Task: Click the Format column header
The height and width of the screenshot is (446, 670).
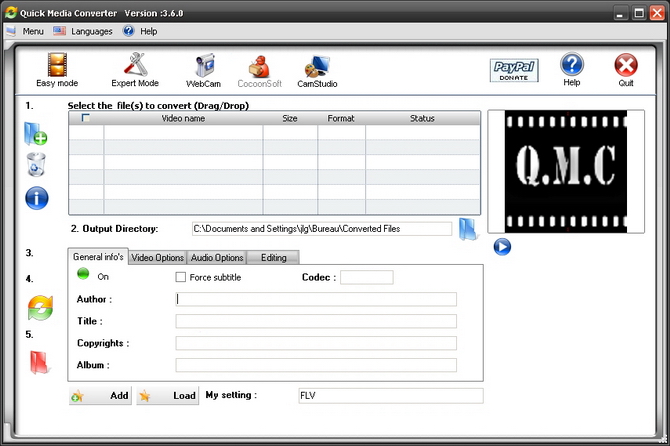Action: point(341,118)
